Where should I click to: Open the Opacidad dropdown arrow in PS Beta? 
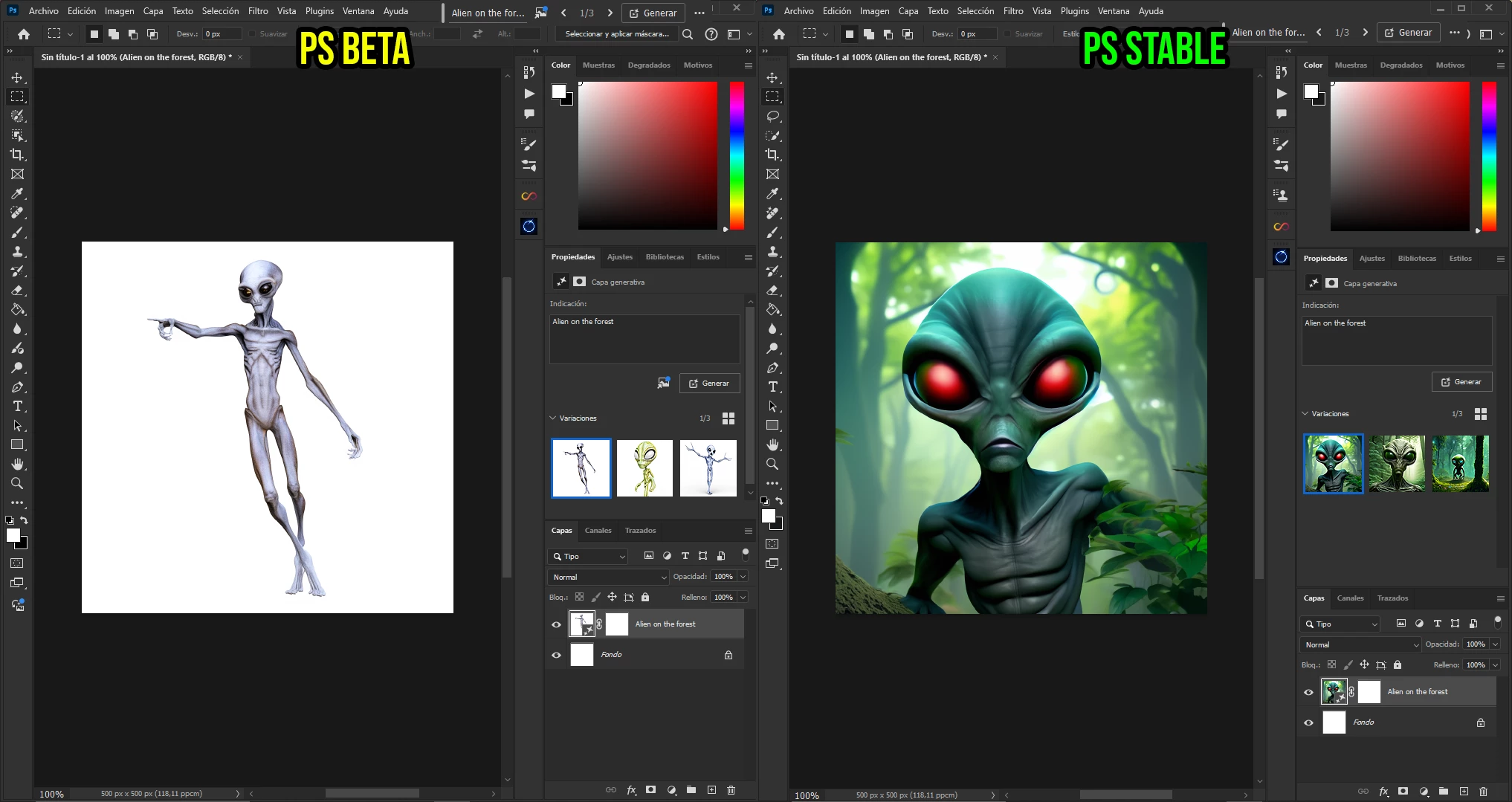[x=743, y=577]
